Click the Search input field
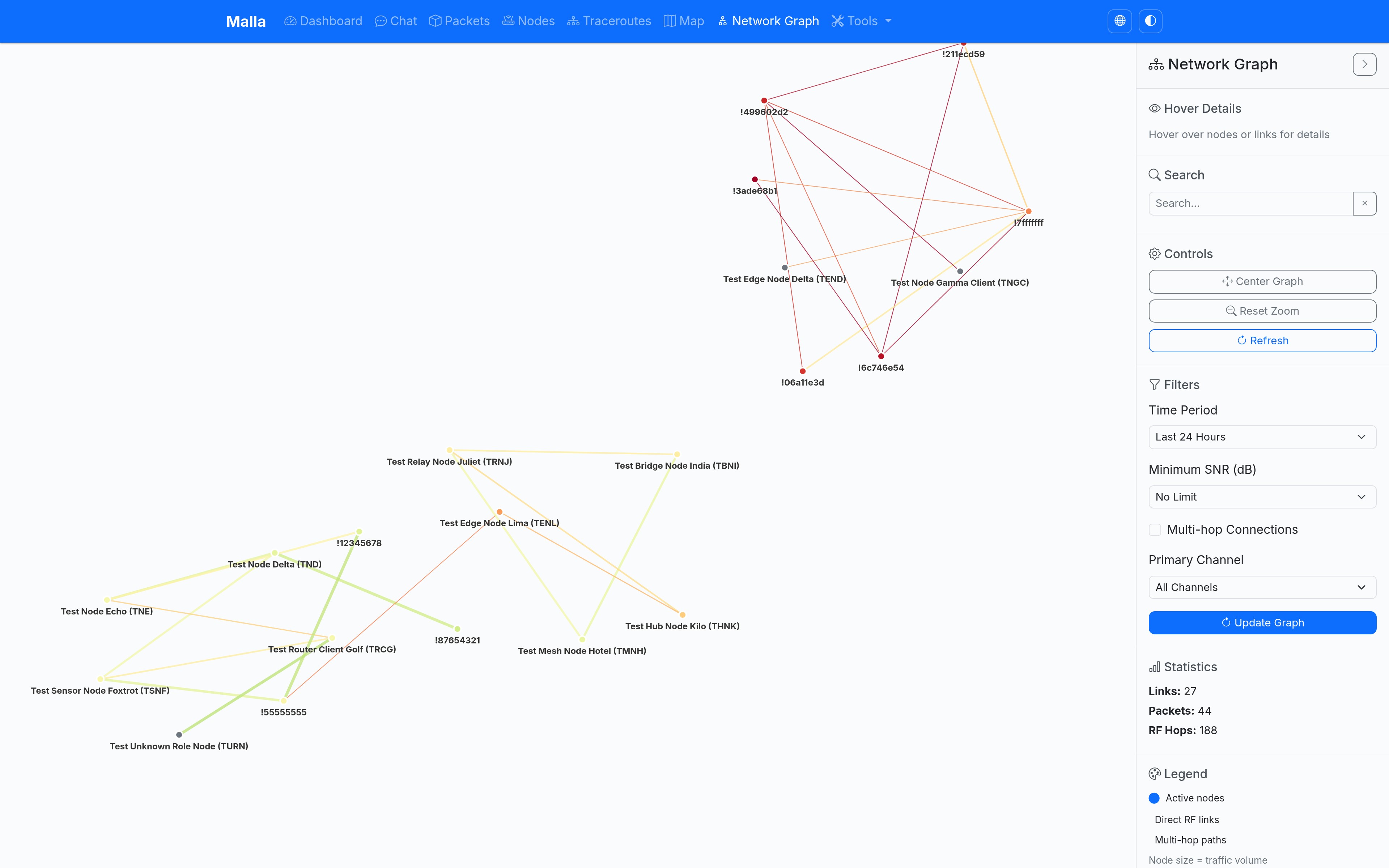Image resolution: width=1389 pixels, height=868 pixels. pos(1250,203)
